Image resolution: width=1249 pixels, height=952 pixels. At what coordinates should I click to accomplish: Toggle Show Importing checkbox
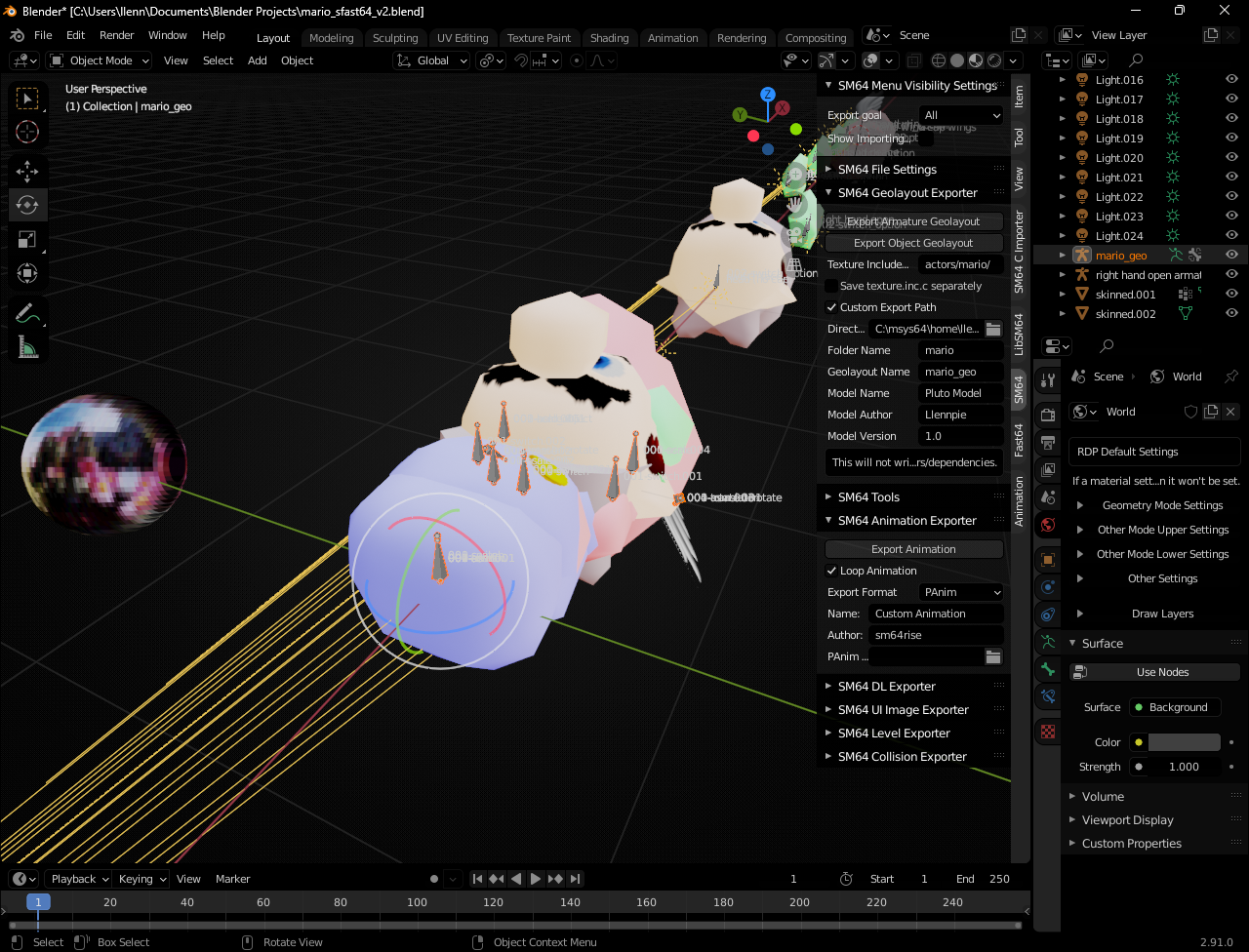click(x=927, y=139)
